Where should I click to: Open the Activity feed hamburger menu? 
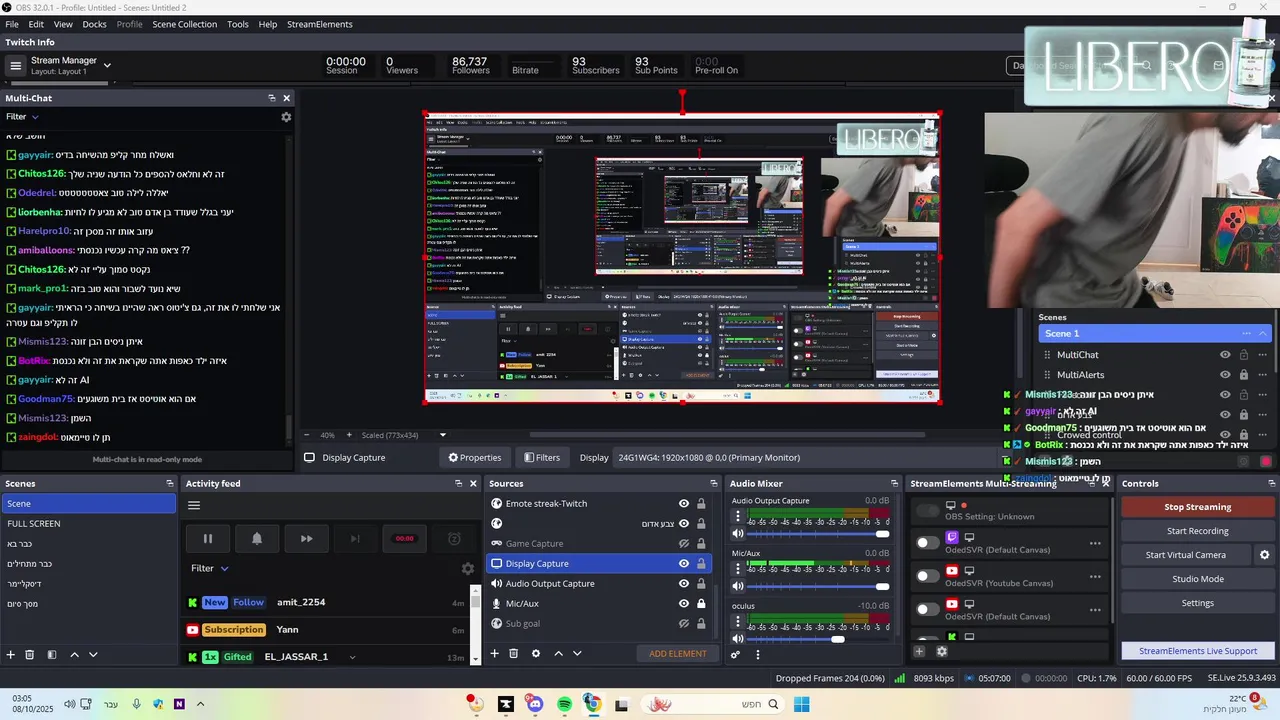tap(194, 505)
